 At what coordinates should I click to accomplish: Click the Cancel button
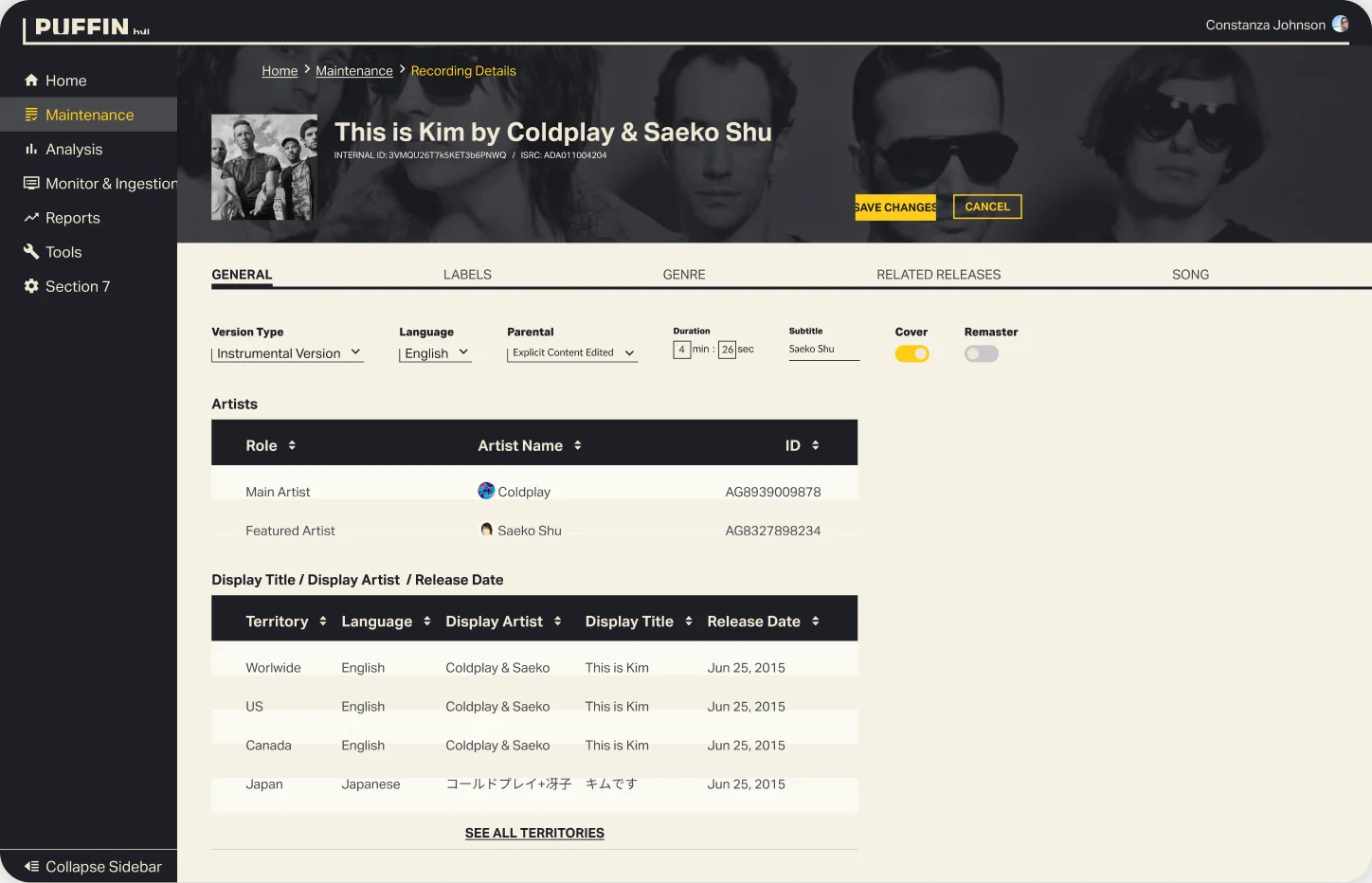987,207
